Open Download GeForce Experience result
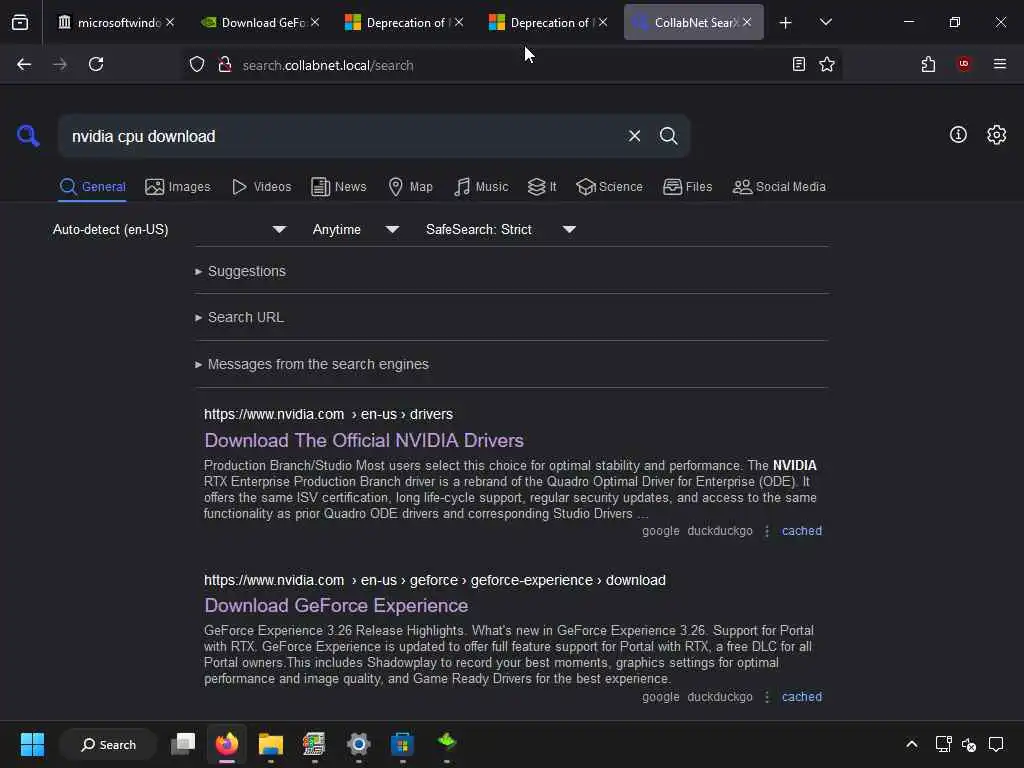1024x768 pixels. [x=336, y=605]
